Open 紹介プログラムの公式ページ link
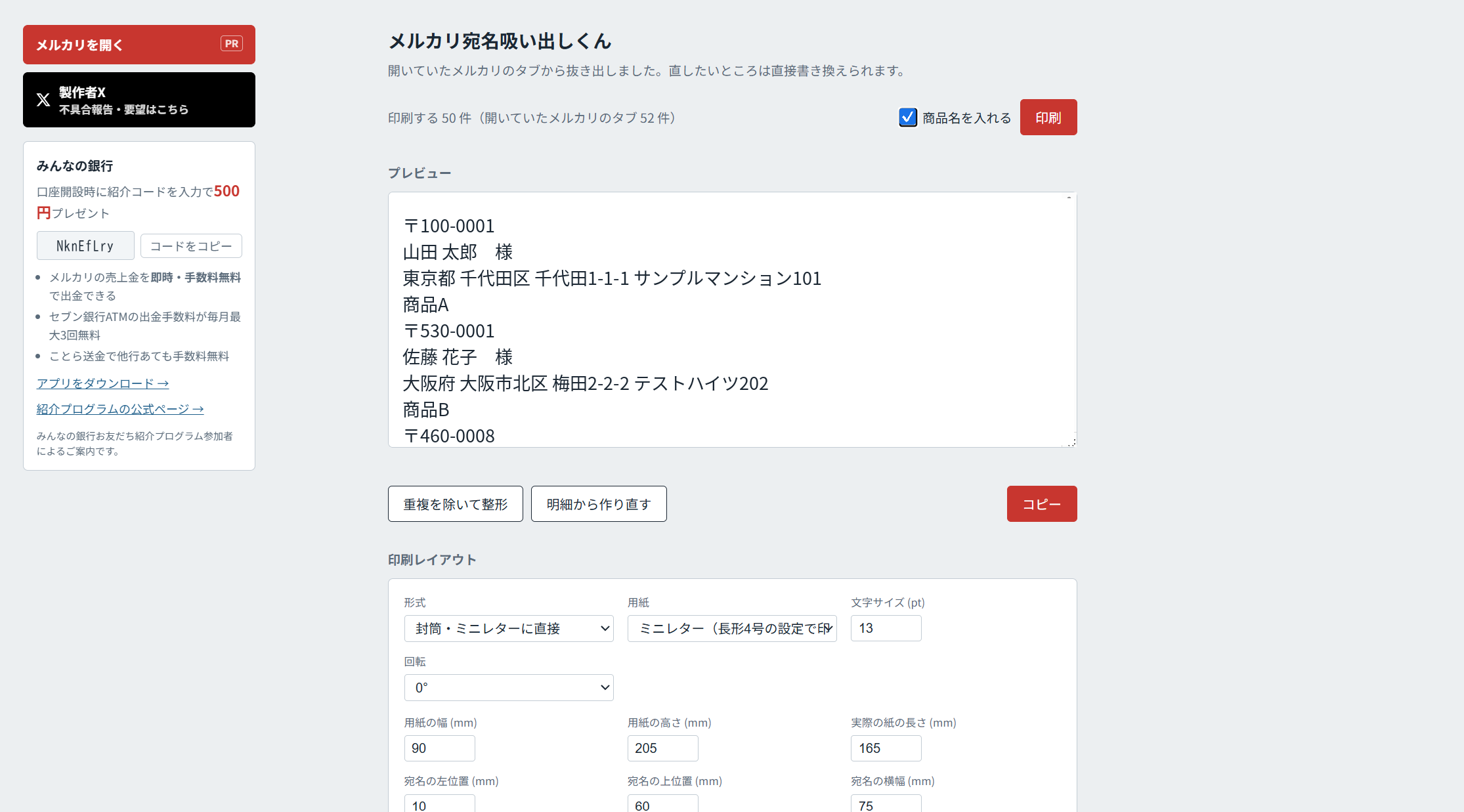Image resolution: width=1464 pixels, height=812 pixels. pos(120,409)
